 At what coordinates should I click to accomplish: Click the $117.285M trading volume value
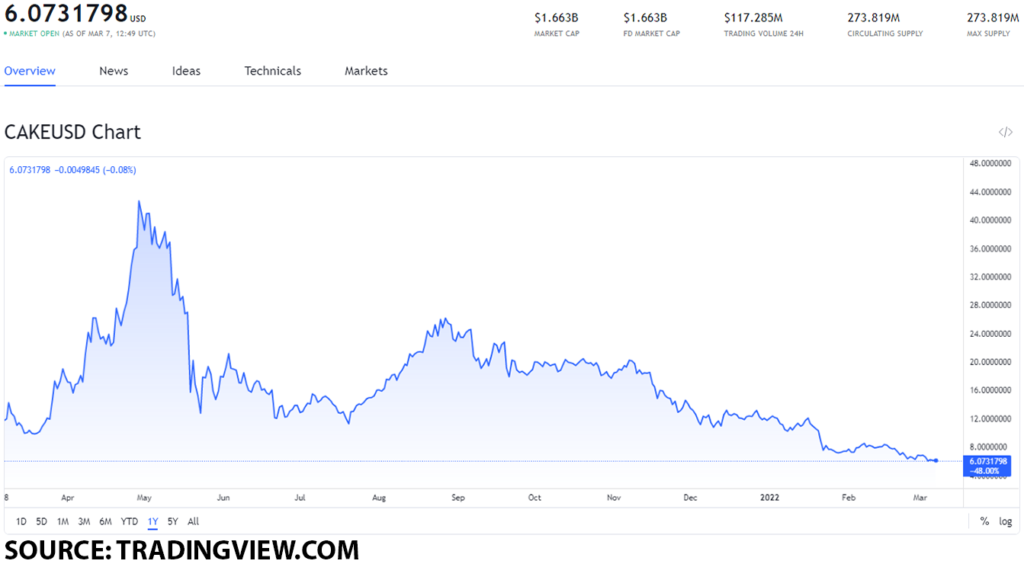(753, 18)
